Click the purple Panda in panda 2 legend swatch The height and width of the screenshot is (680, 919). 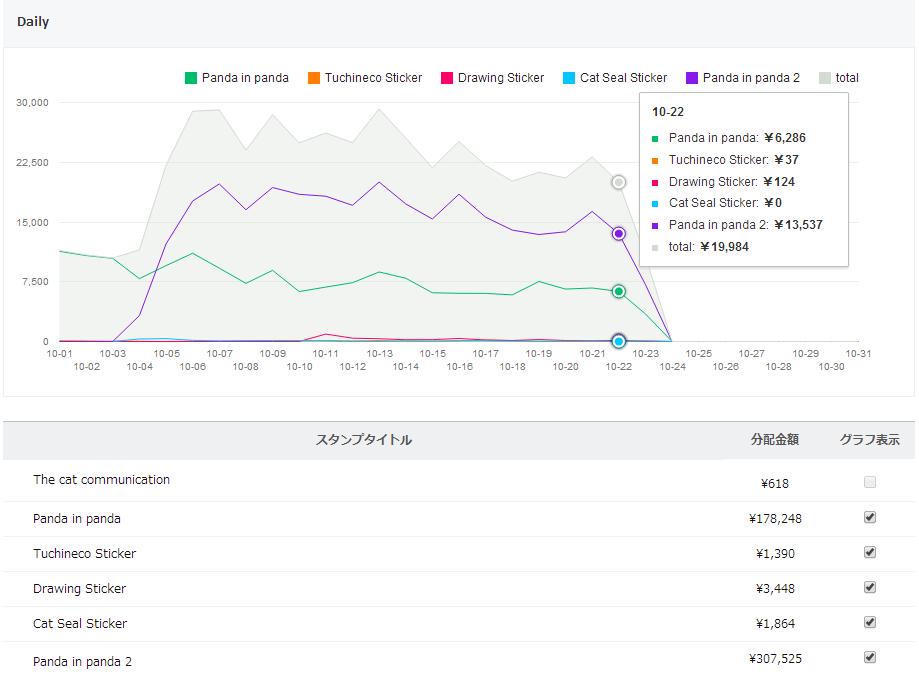coord(692,78)
